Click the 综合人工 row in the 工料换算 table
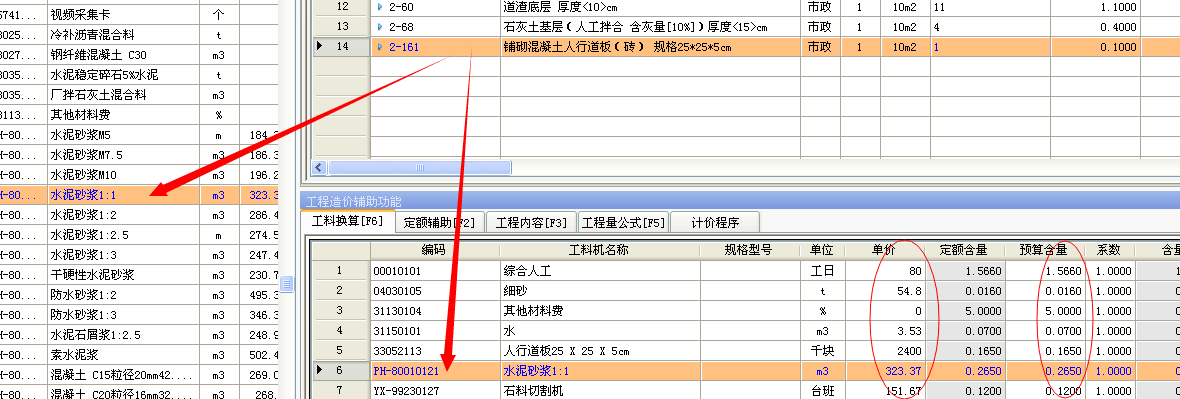 pos(527,271)
